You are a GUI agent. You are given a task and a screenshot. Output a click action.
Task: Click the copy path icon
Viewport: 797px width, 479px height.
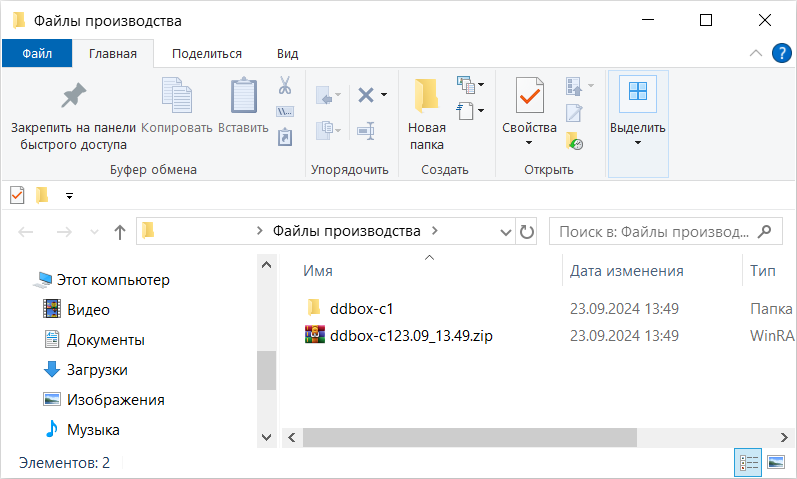(285, 111)
